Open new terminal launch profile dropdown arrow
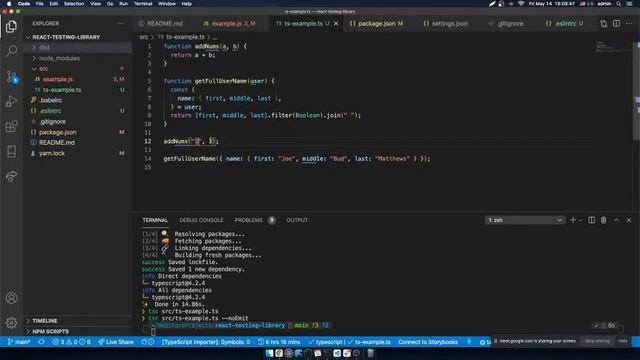 click(580, 220)
